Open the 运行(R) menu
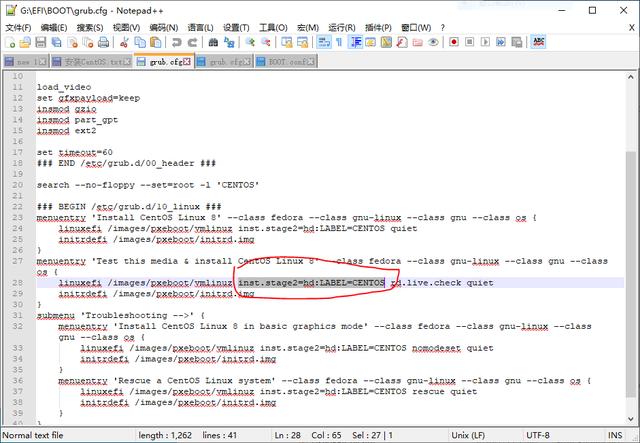The height and width of the screenshot is (443, 640). point(342,28)
